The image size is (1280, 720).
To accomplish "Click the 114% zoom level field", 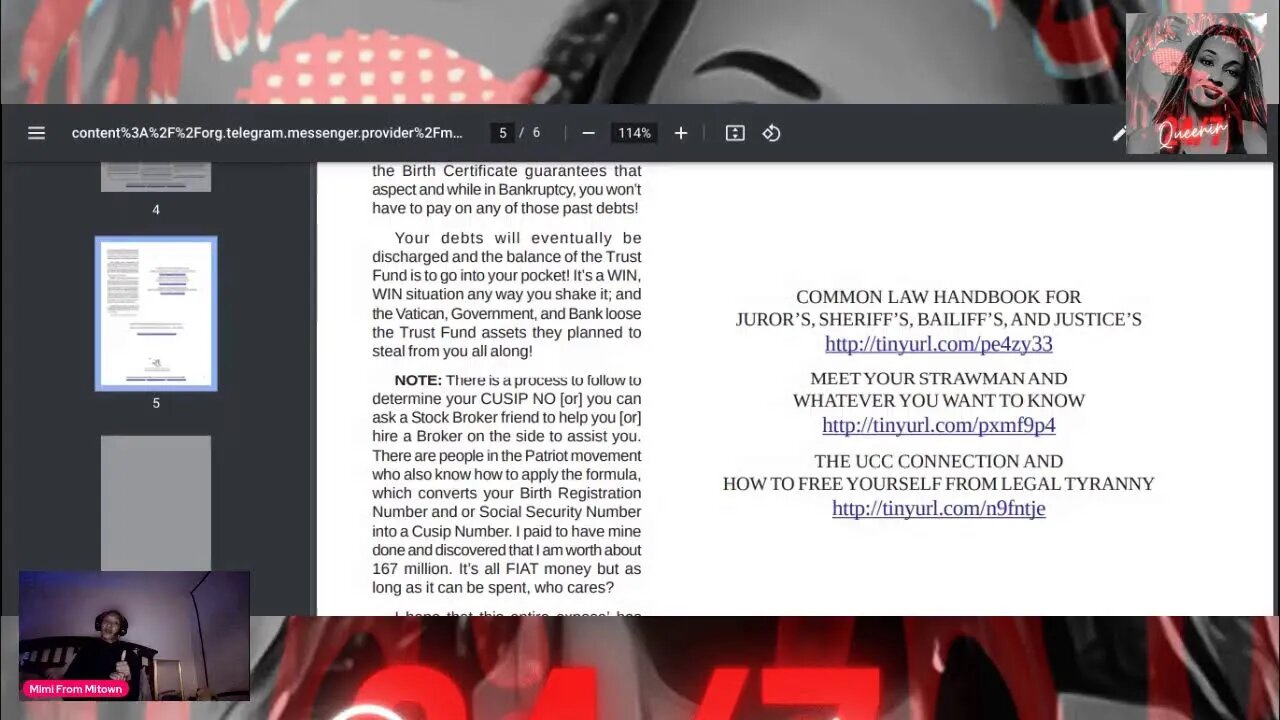I will click(634, 133).
